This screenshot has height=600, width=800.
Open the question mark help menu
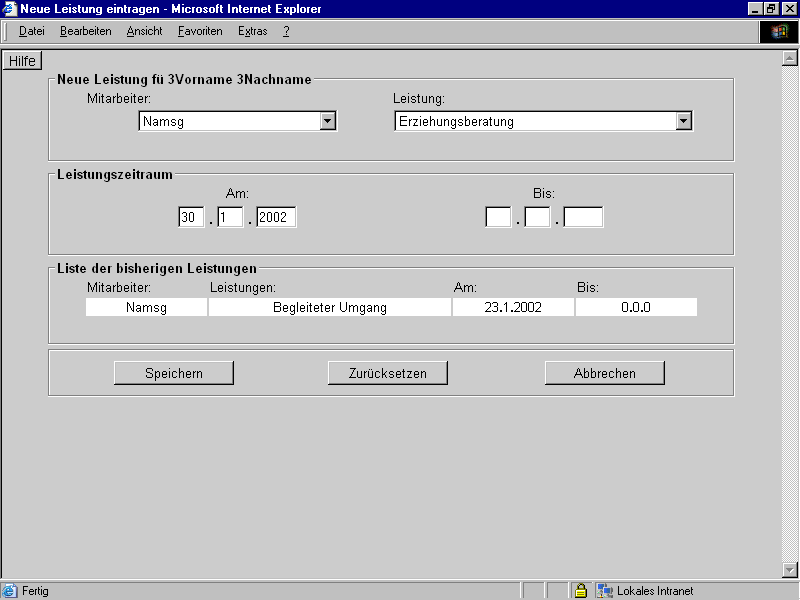[286, 31]
